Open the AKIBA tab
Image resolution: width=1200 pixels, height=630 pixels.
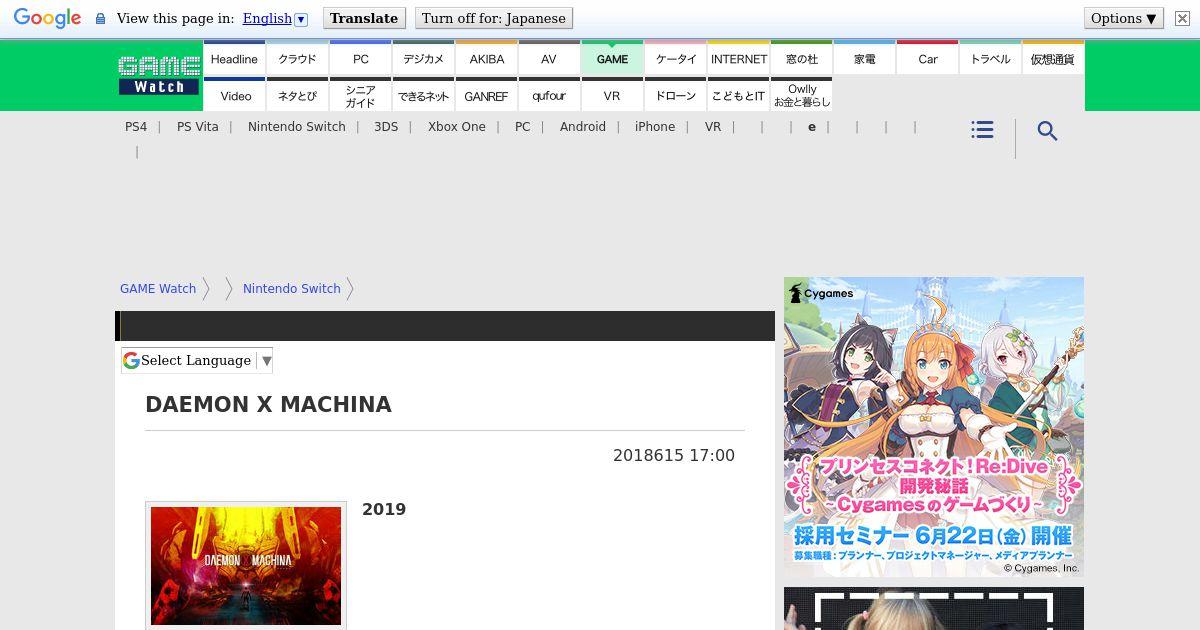tap(486, 59)
